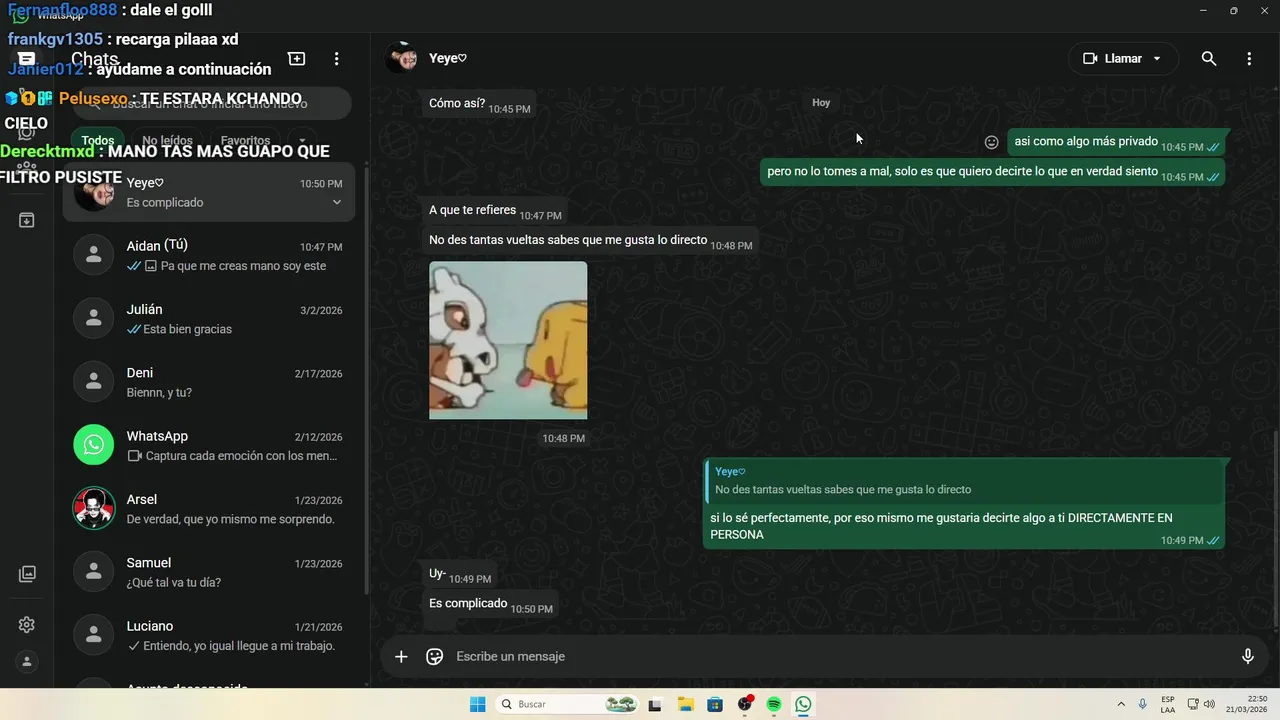Click the 'Hoy' date label

821,103
